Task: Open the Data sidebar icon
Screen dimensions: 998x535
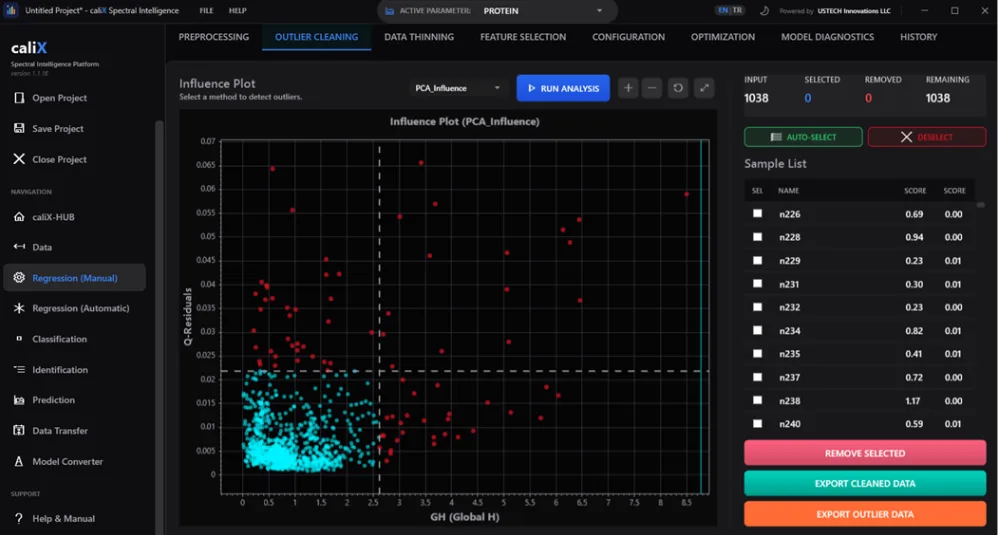Action: [x=19, y=247]
